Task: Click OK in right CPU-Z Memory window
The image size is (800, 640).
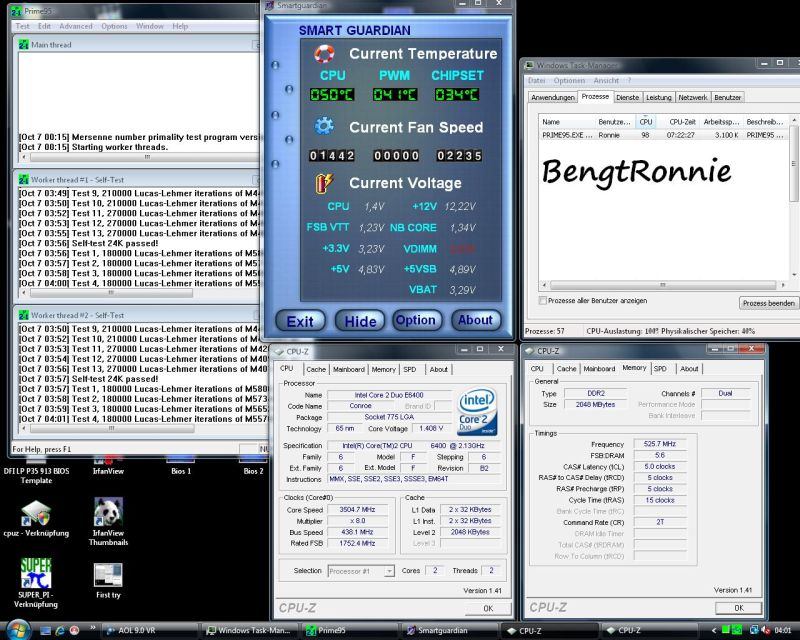Action: pos(738,607)
